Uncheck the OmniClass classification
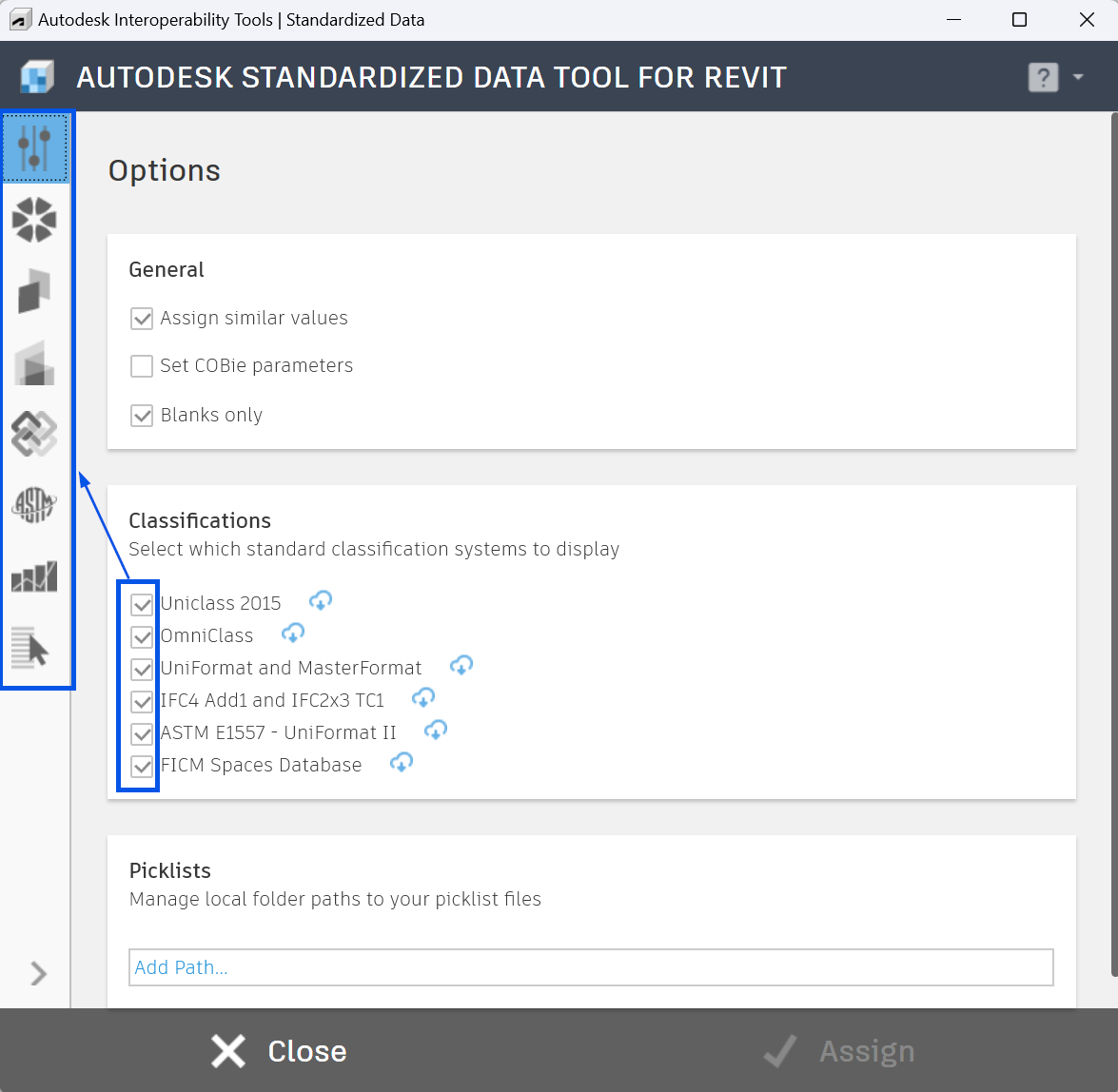 142,636
